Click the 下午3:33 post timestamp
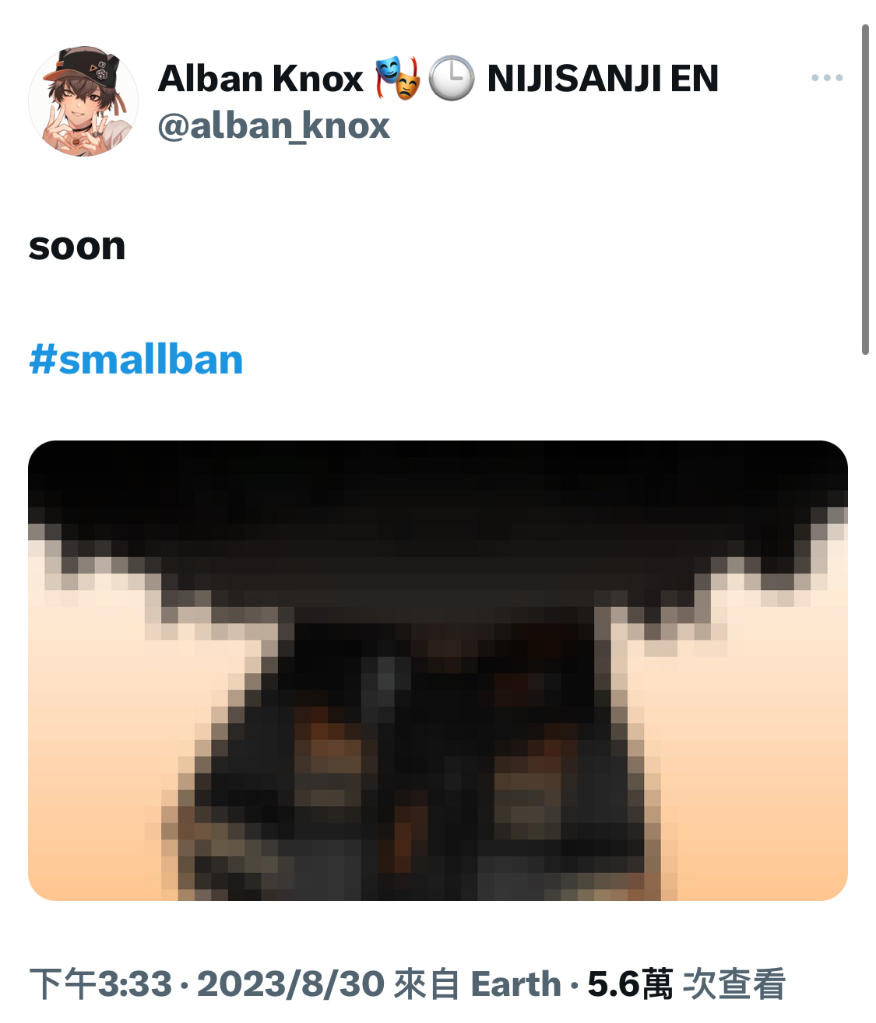Image resolution: width=876 pixels, height=1023 pixels. coord(100,984)
